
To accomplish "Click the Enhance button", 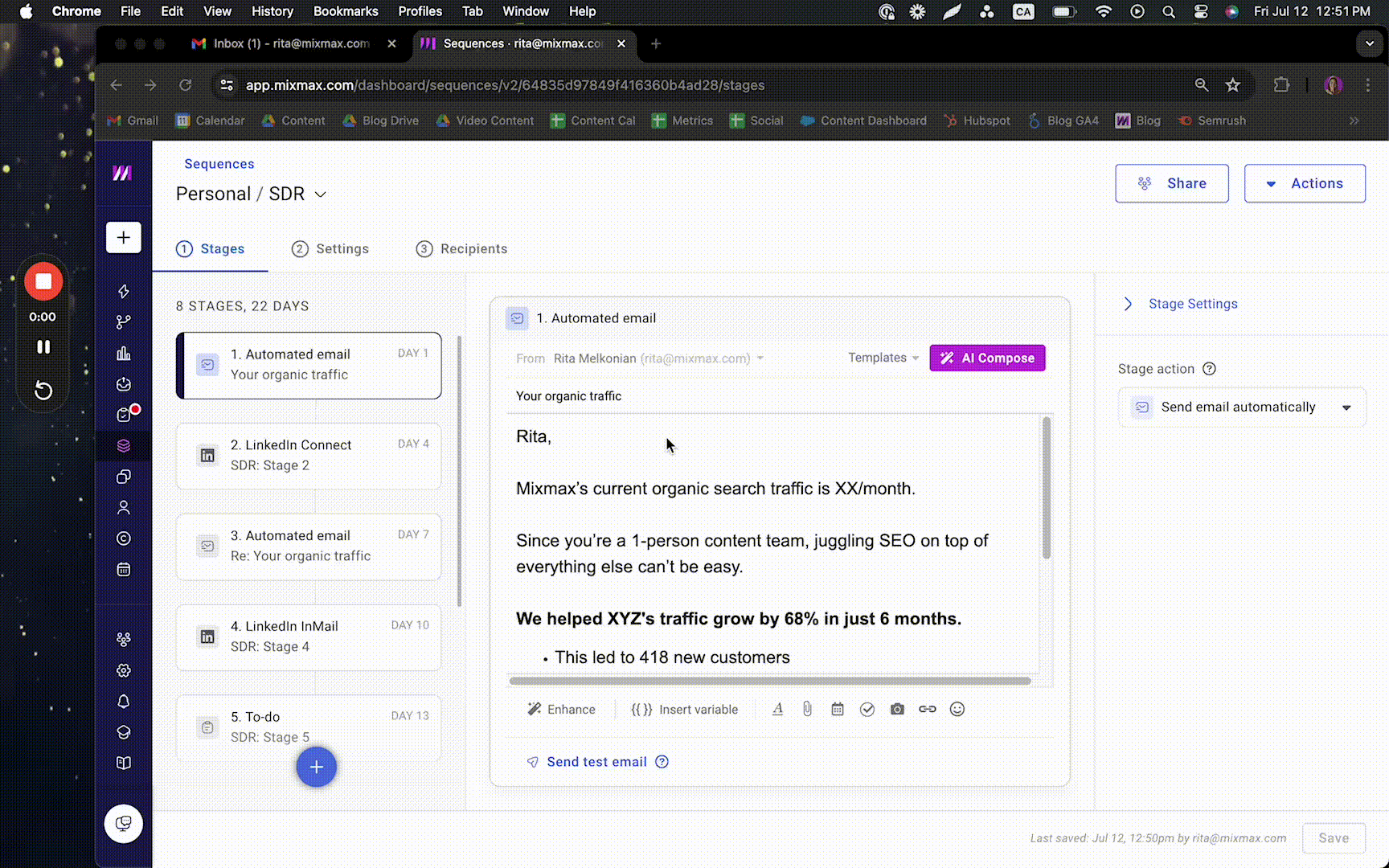I will point(561,709).
